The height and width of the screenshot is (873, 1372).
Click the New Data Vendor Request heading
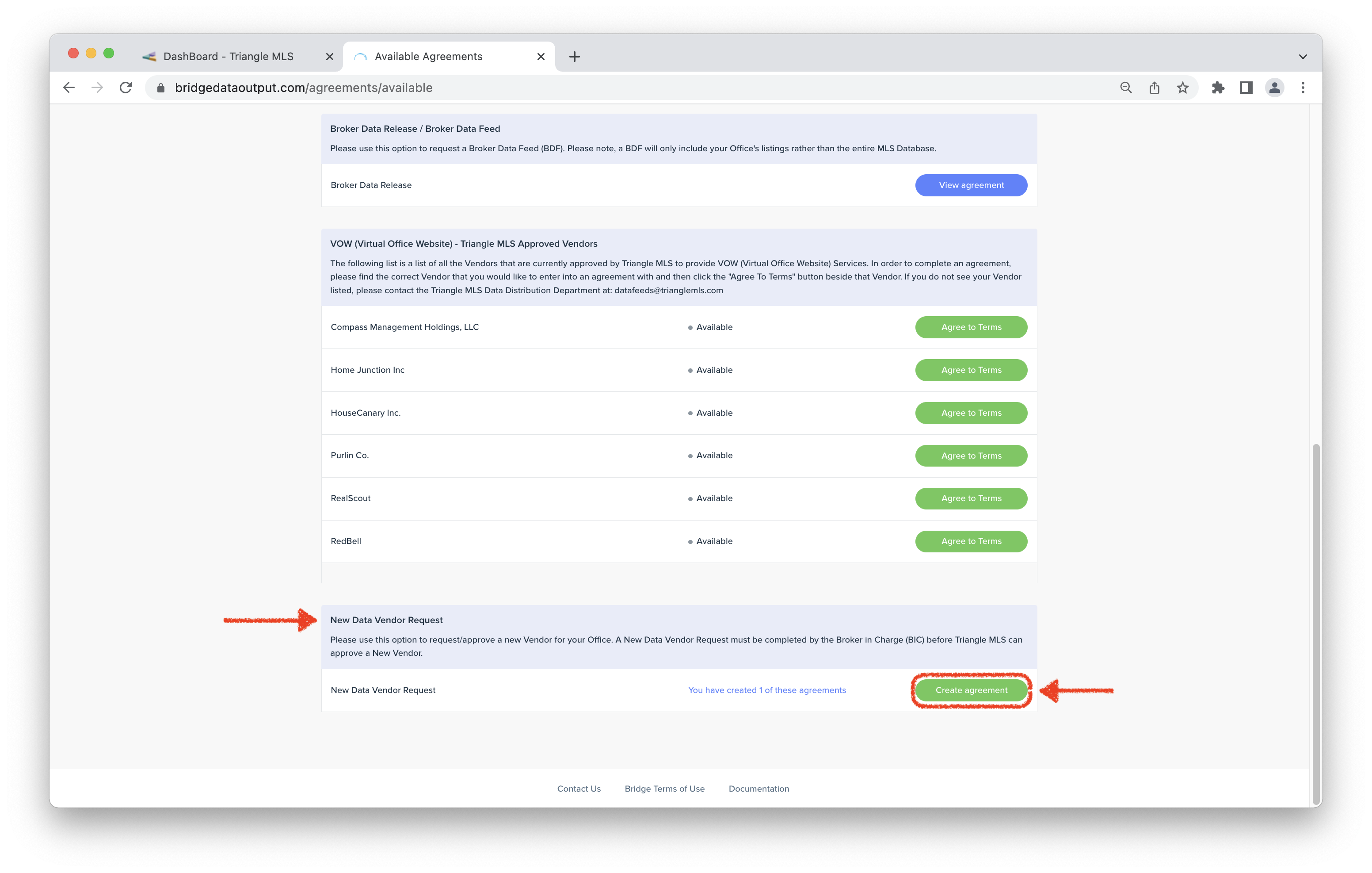coord(386,620)
